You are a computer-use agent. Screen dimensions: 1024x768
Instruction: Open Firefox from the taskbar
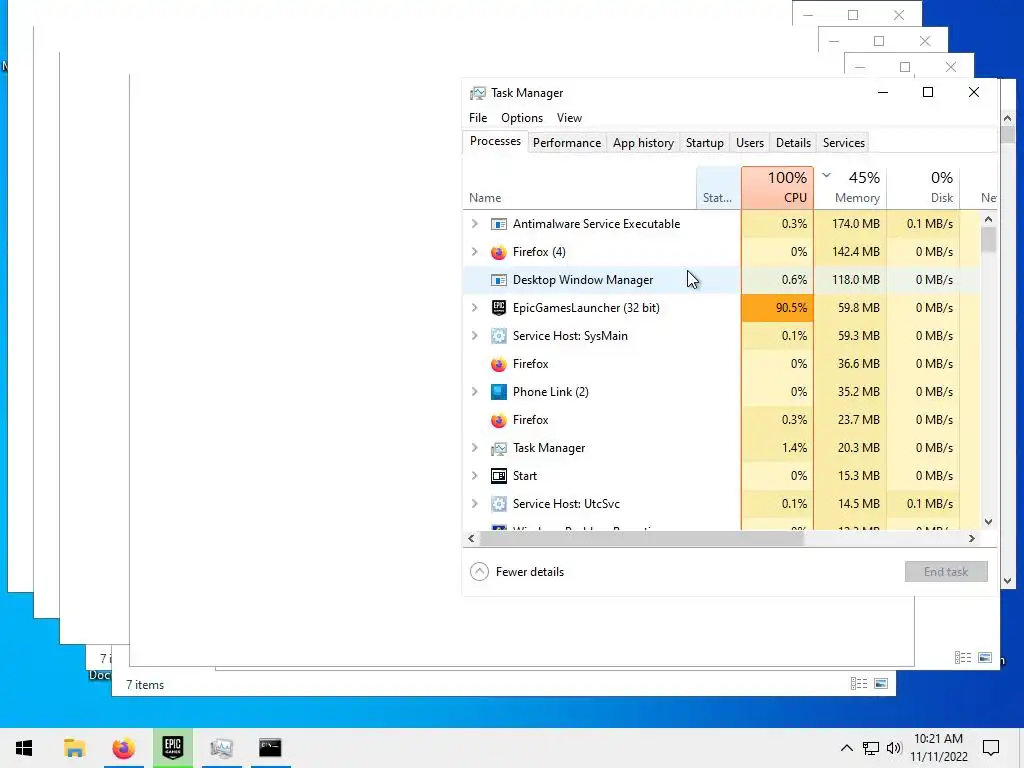(x=123, y=748)
